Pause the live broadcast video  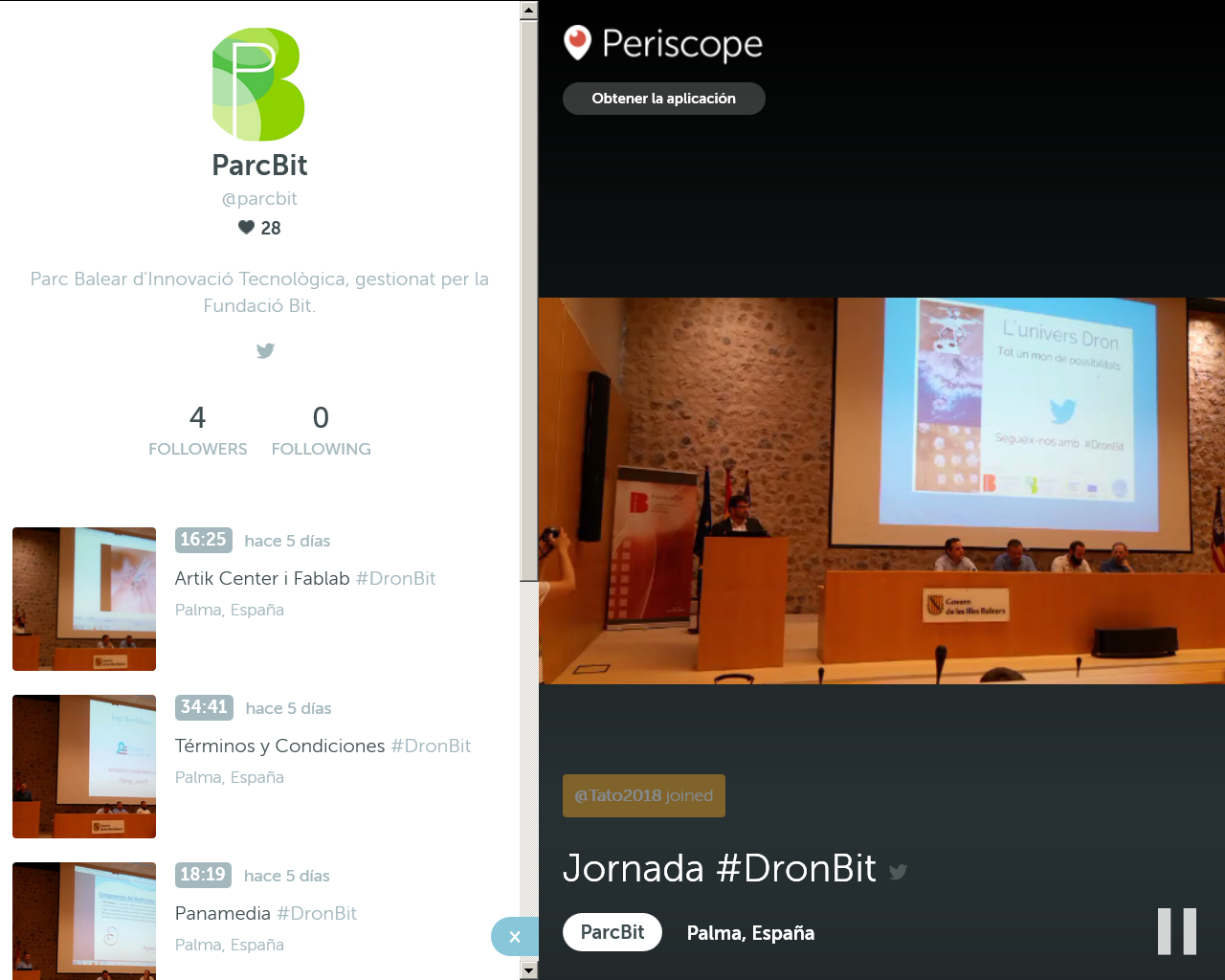tap(1176, 931)
